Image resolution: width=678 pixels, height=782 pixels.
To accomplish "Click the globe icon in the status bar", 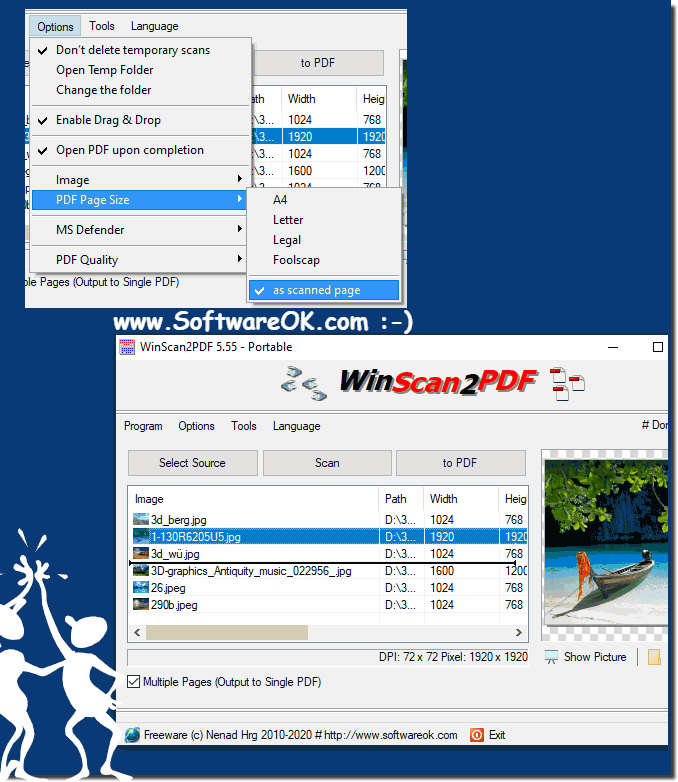I will (x=132, y=735).
